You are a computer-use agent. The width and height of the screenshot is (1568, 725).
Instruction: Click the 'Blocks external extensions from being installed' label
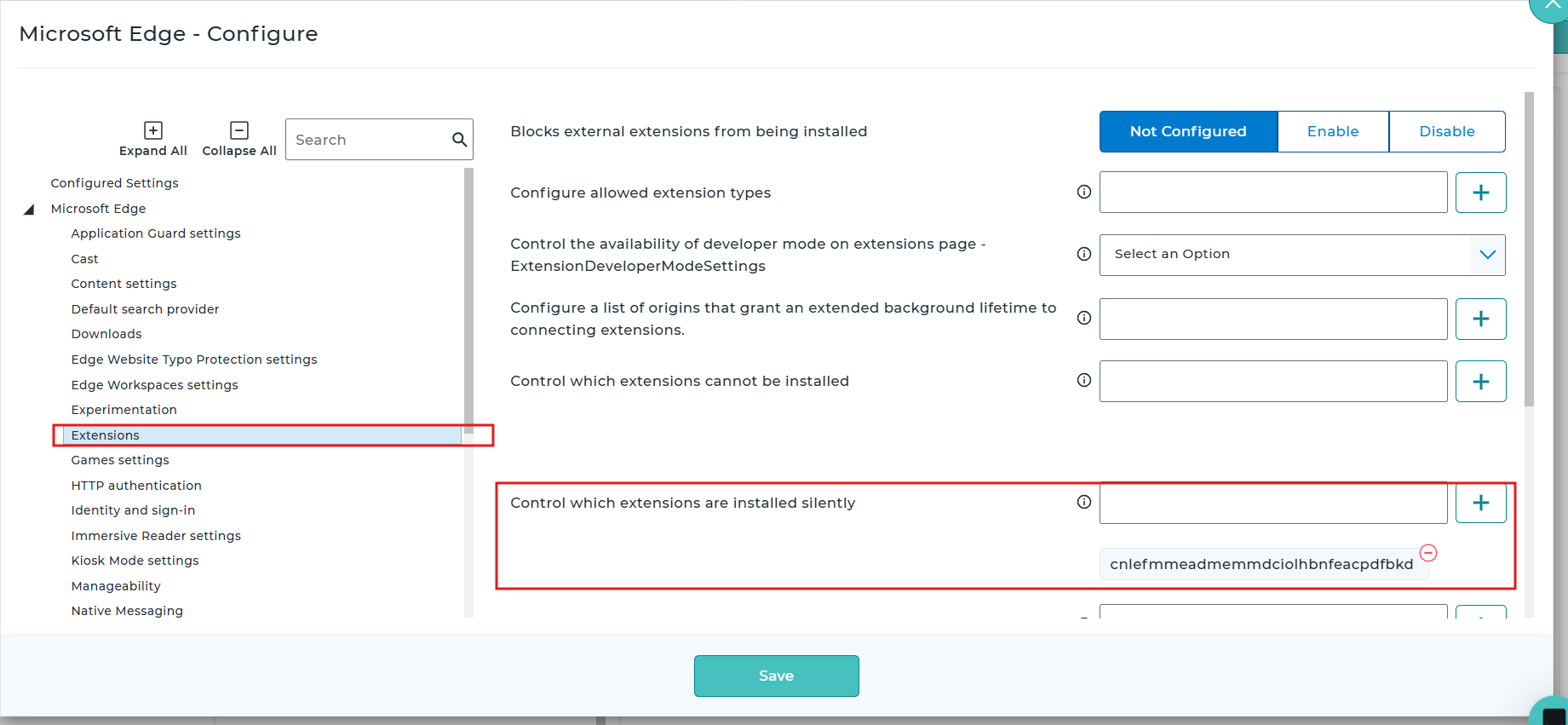pos(688,131)
